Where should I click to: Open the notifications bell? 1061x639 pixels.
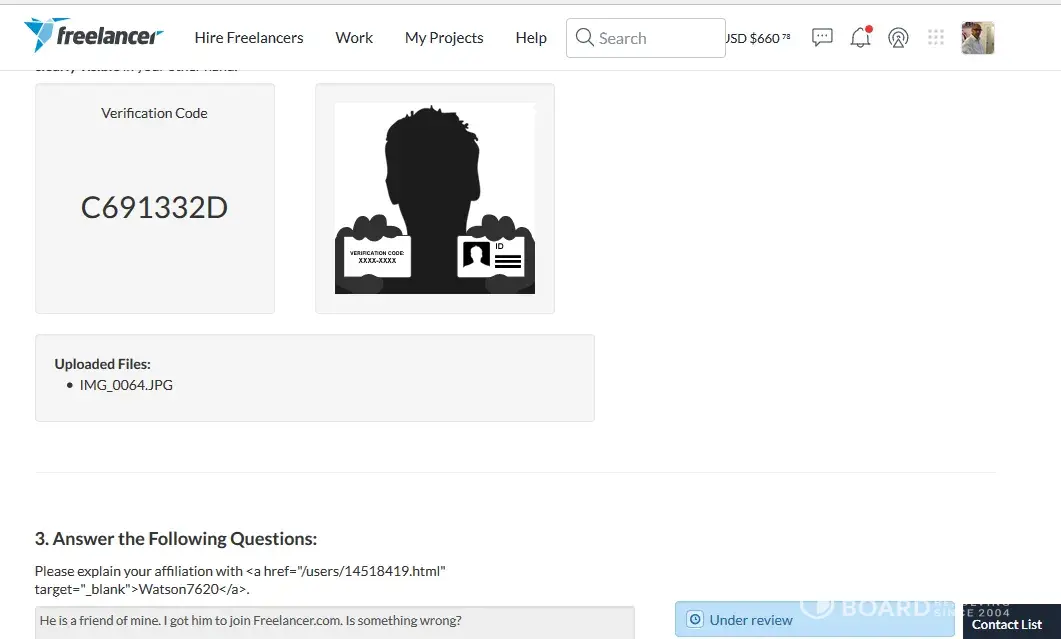click(860, 38)
